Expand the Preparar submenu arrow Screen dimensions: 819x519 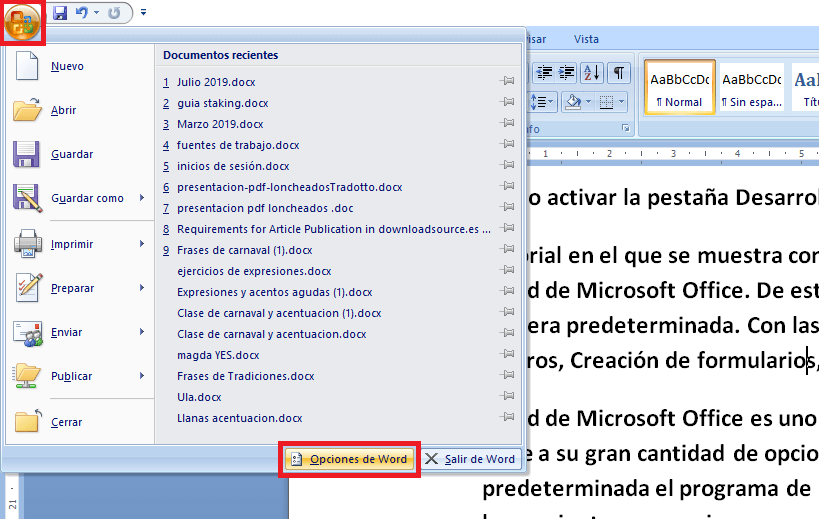pyautogui.click(x=142, y=288)
